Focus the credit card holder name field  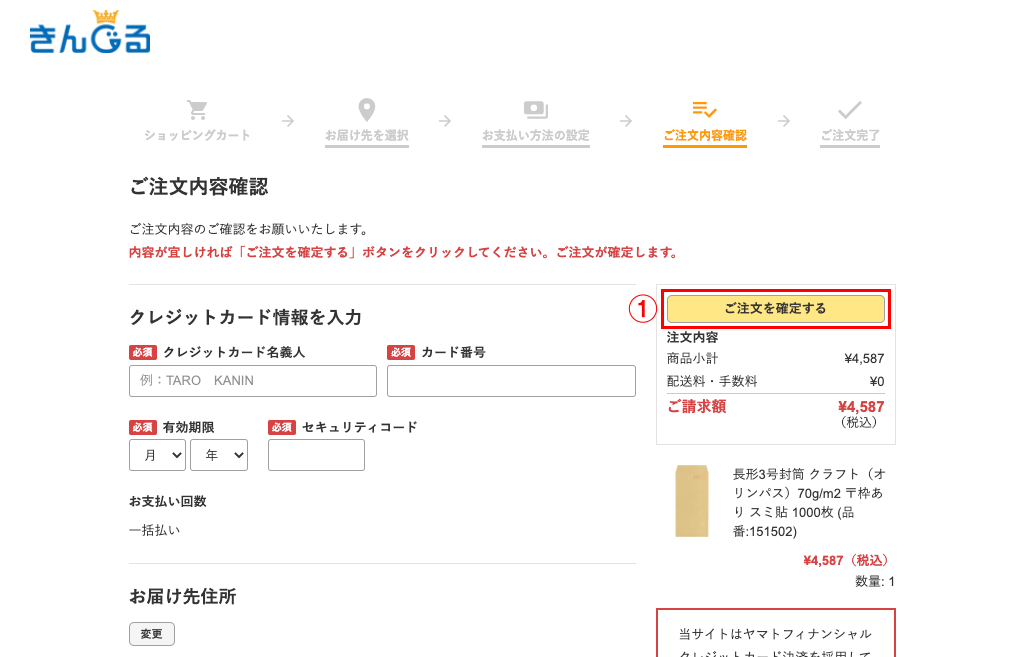pos(252,381)
